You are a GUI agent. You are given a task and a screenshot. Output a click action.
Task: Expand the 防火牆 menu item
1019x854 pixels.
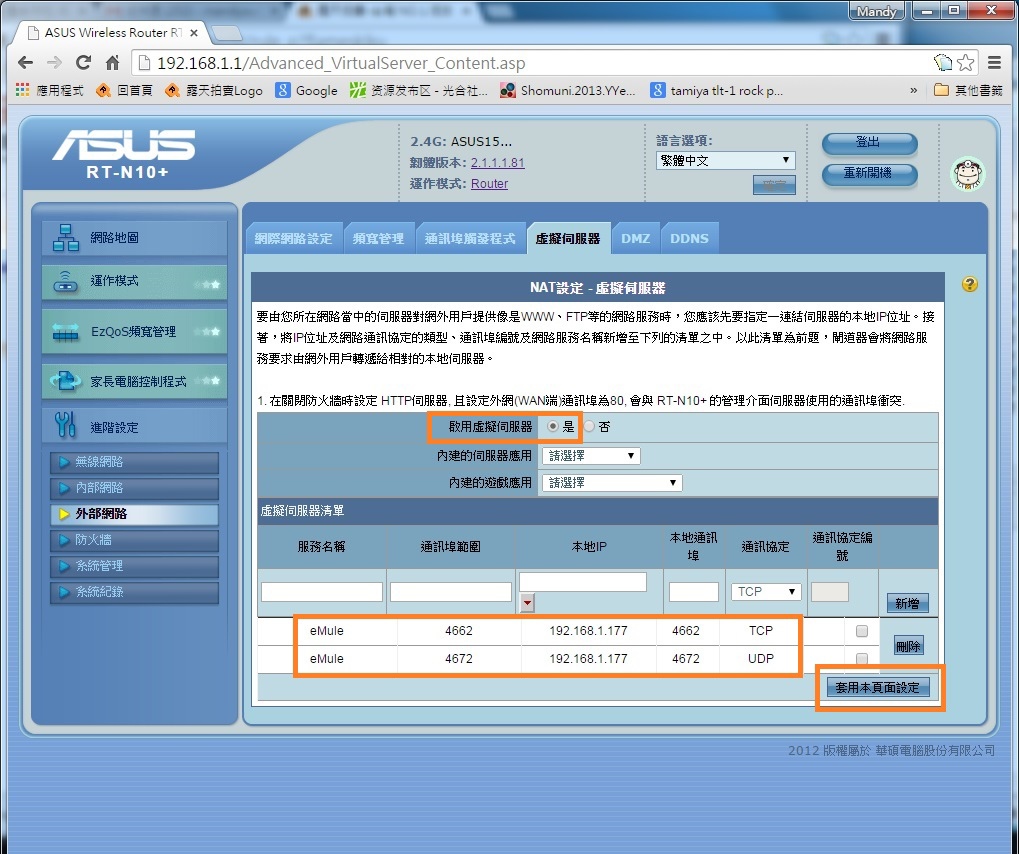tap(135, 540)
